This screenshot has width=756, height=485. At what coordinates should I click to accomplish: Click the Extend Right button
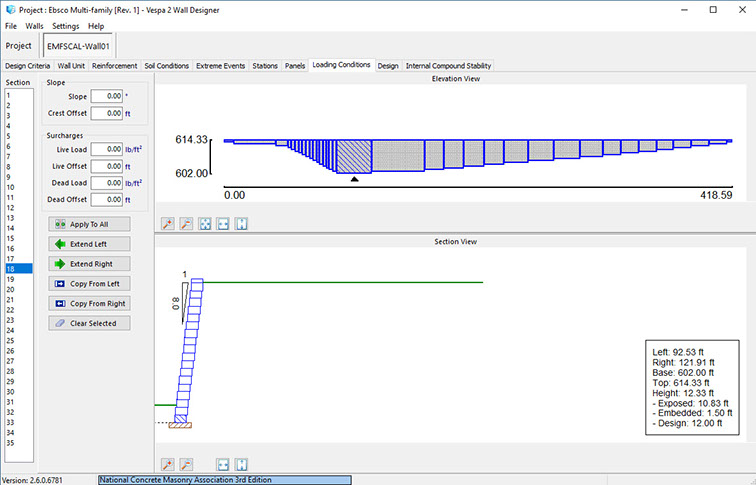88,264
